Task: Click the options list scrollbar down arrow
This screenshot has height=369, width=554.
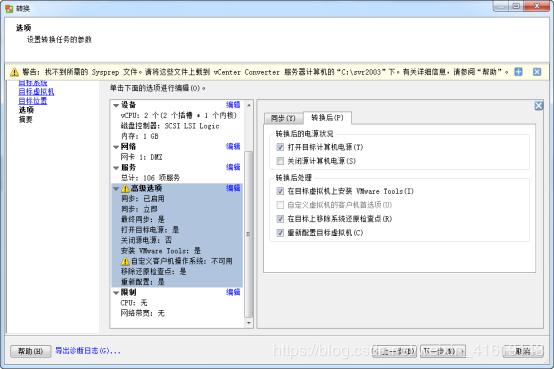Action: coord(249,322)
